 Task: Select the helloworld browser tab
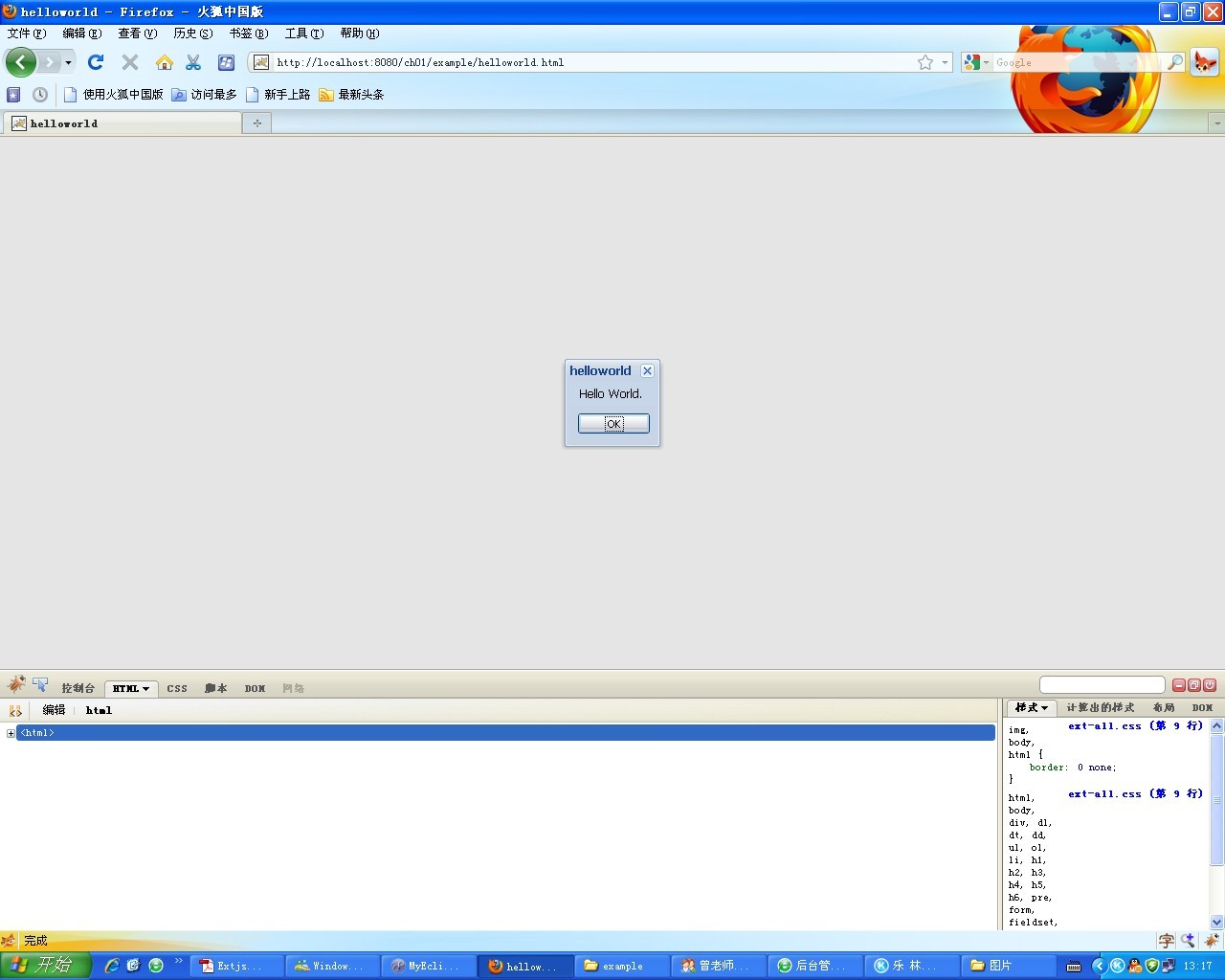pyautogui.click(x=122, y=123)
